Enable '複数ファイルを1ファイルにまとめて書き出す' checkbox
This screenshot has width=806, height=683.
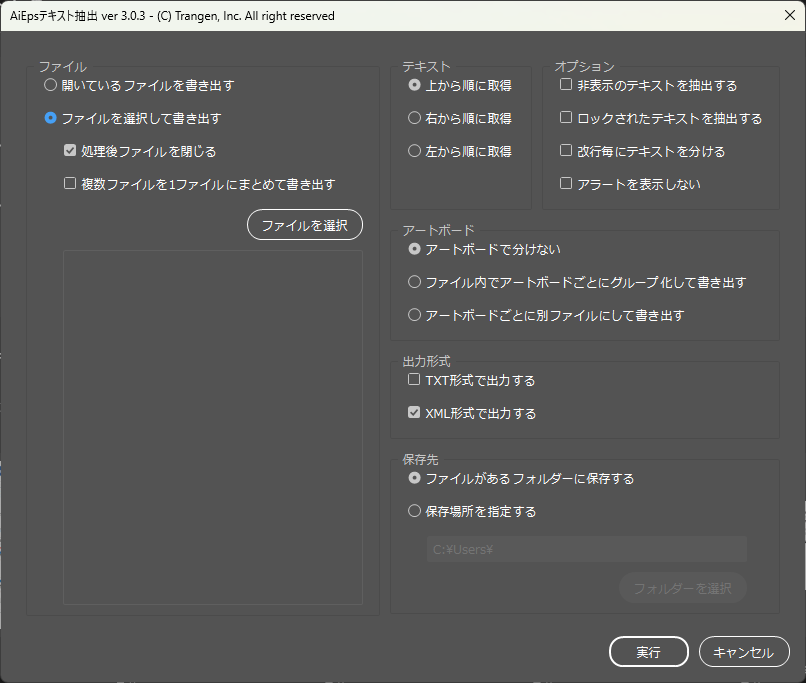70,183
